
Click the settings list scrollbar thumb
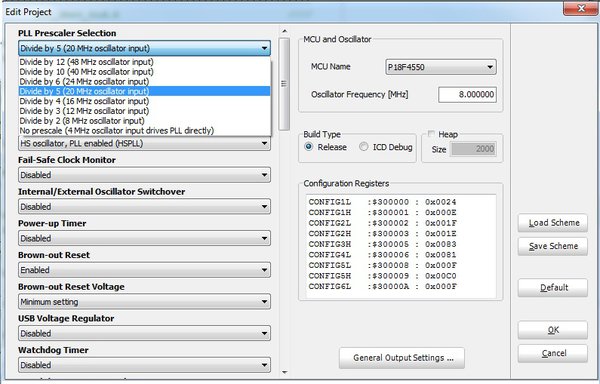(x=284, y=84)
